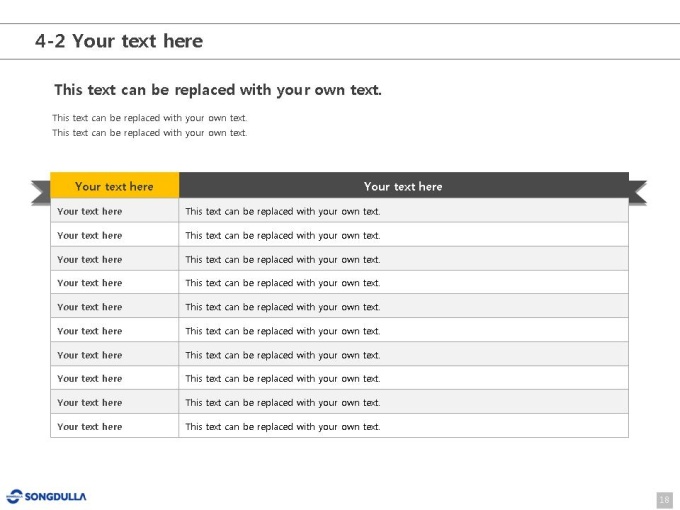The image size is (680, 510).
Task: Click the dark gray "Your text here" table header
Action: (x=403, y=186)
